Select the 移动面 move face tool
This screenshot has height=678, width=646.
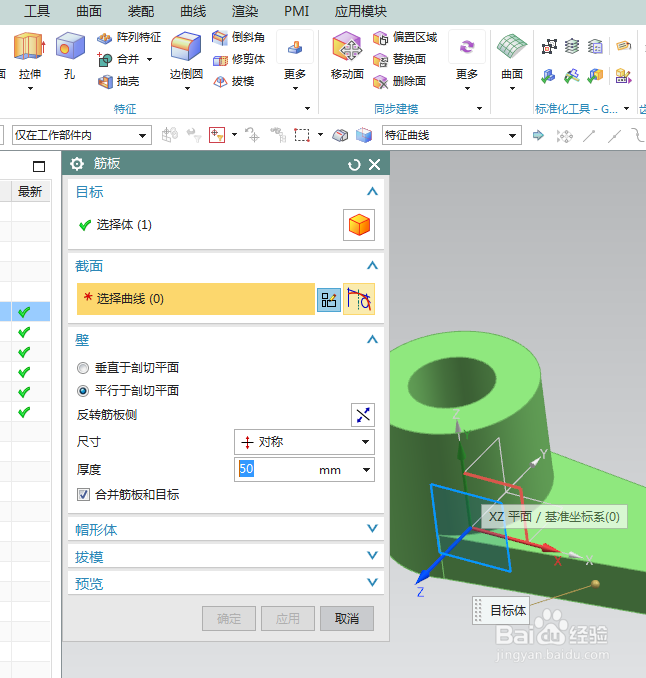(347, 55)
